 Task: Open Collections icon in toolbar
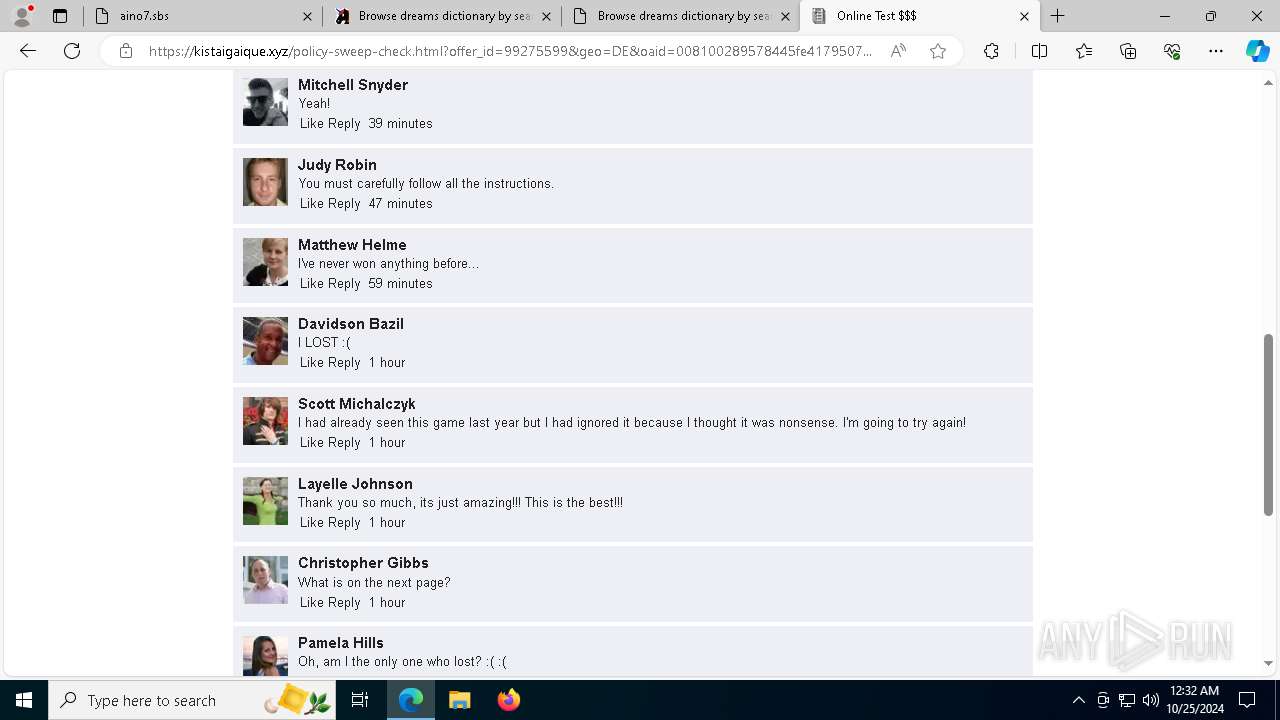coord(1128,51)
